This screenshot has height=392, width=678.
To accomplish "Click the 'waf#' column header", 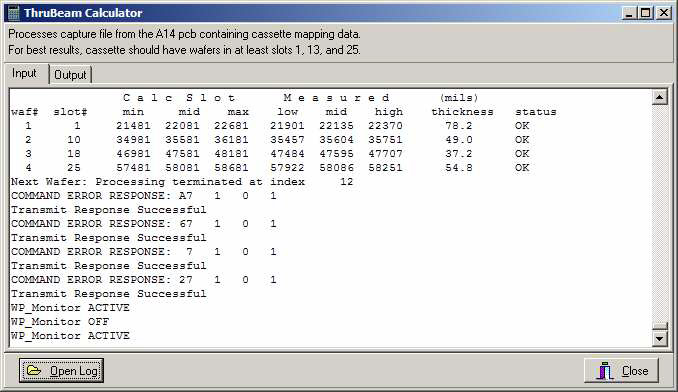I will pyautogui.click(x=25, y=112).
